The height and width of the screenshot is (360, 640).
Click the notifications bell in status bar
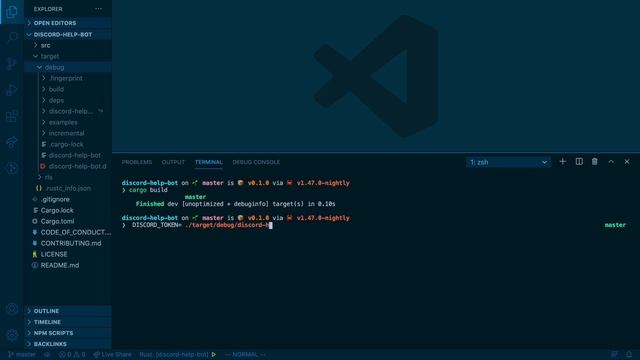(629, 354)
